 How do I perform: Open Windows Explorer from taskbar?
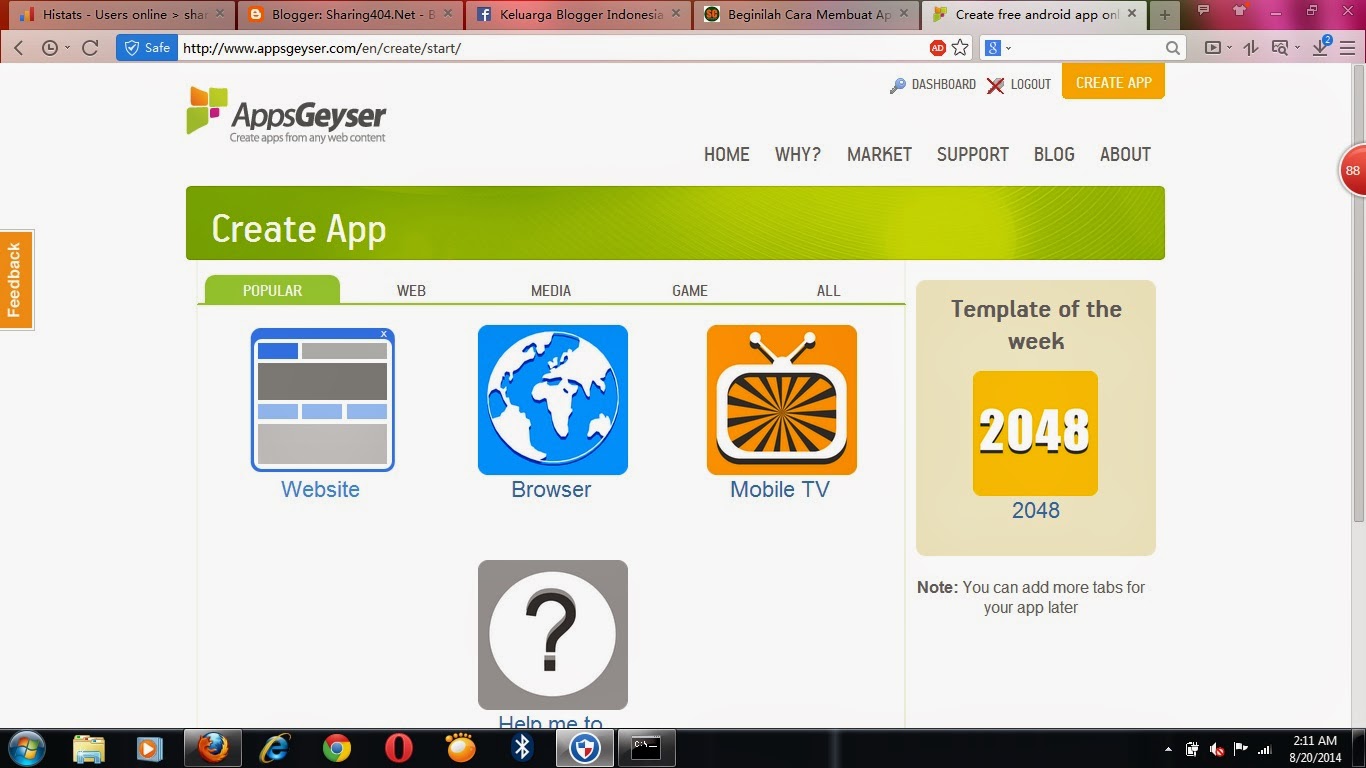pyautogui.click(x=89, y=748)
